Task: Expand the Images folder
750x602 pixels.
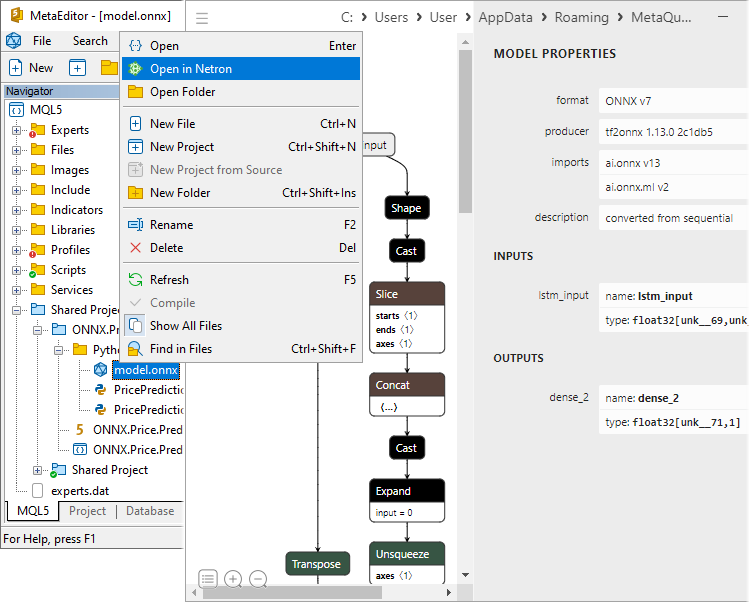Action: [16, 170]
